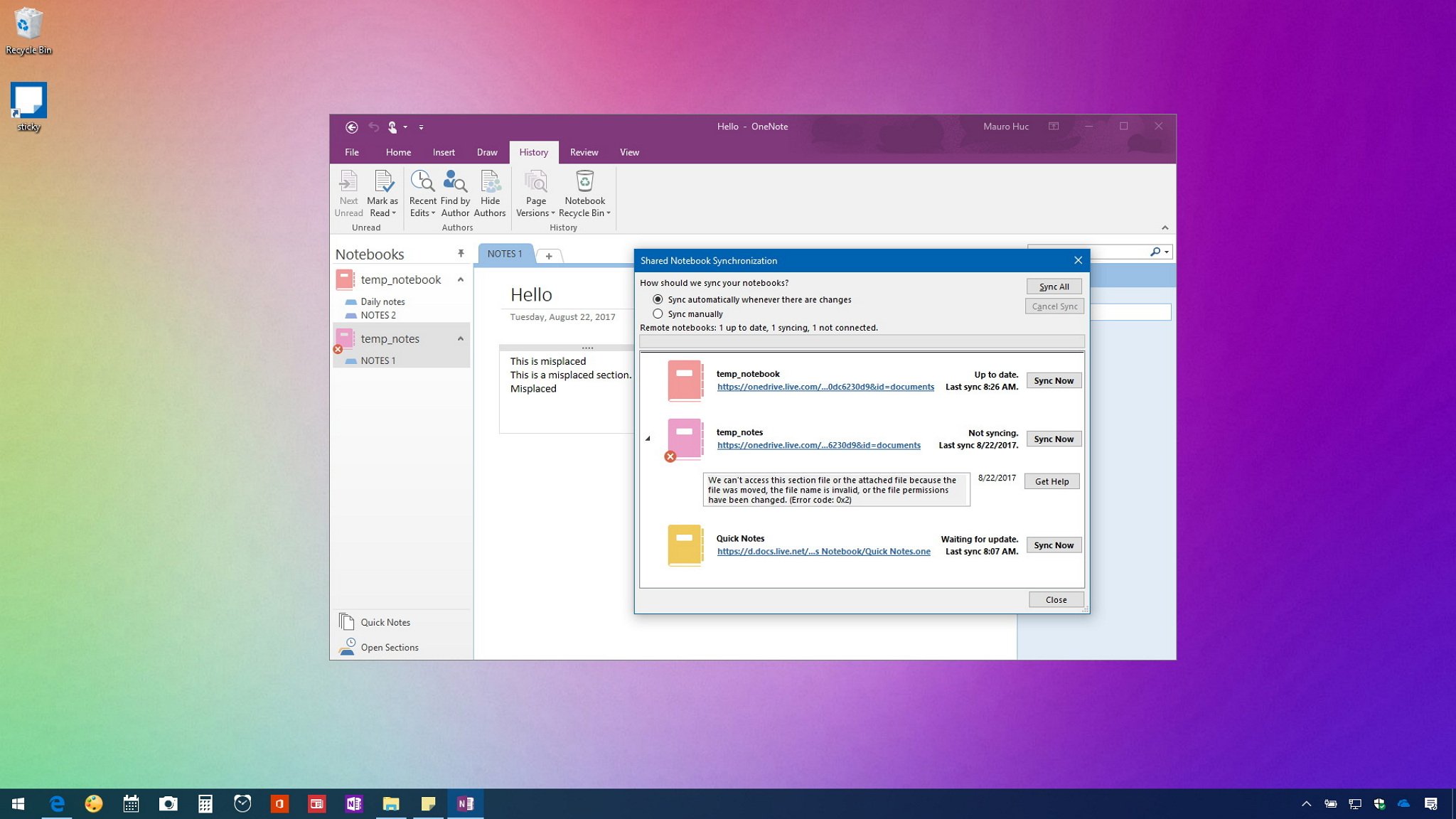This screenshot has height=819, width=1456.
Task: Click Quick Notes in notebook panel
Action: coord(386,622)
